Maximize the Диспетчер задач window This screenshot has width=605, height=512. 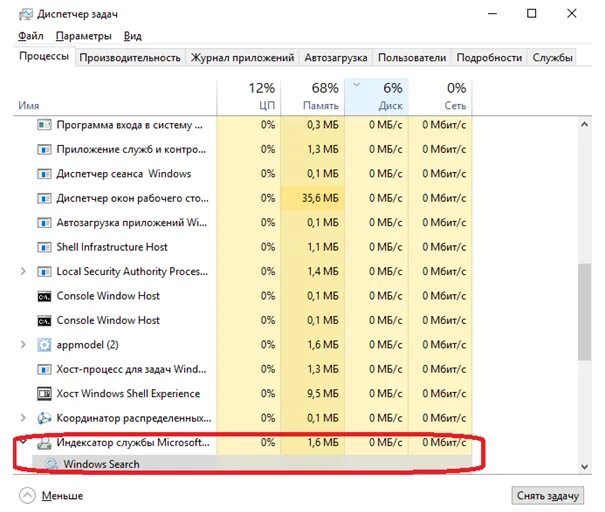pos(532,14)
